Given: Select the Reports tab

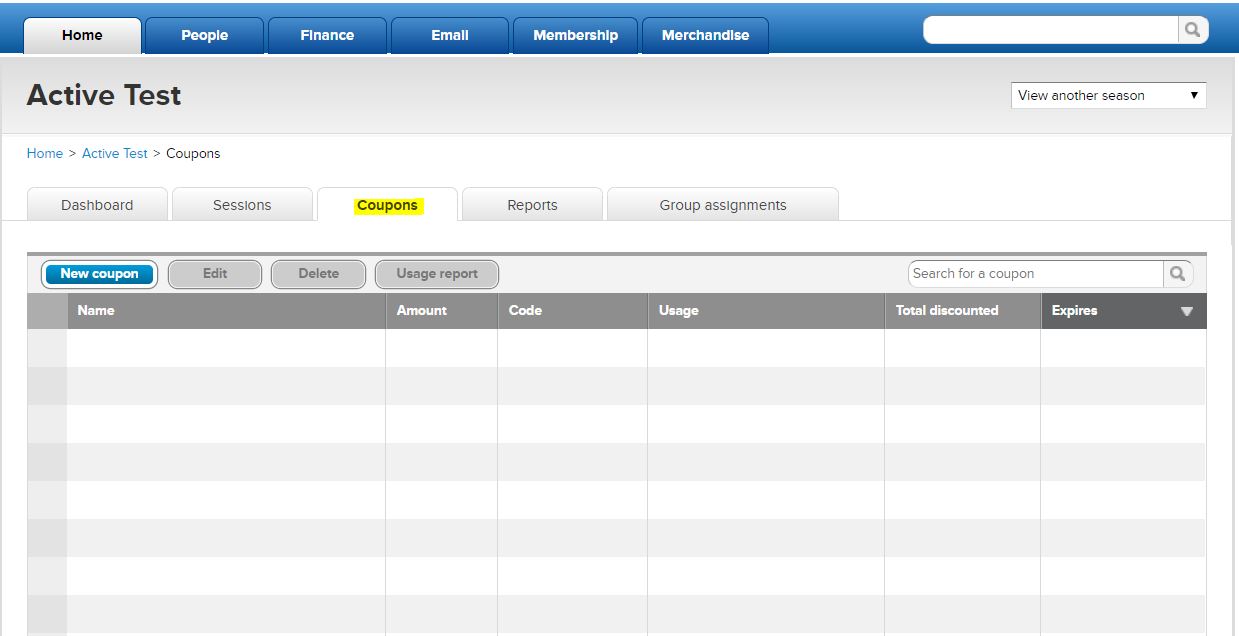Looking at the screenshot, I should point(532,205).
